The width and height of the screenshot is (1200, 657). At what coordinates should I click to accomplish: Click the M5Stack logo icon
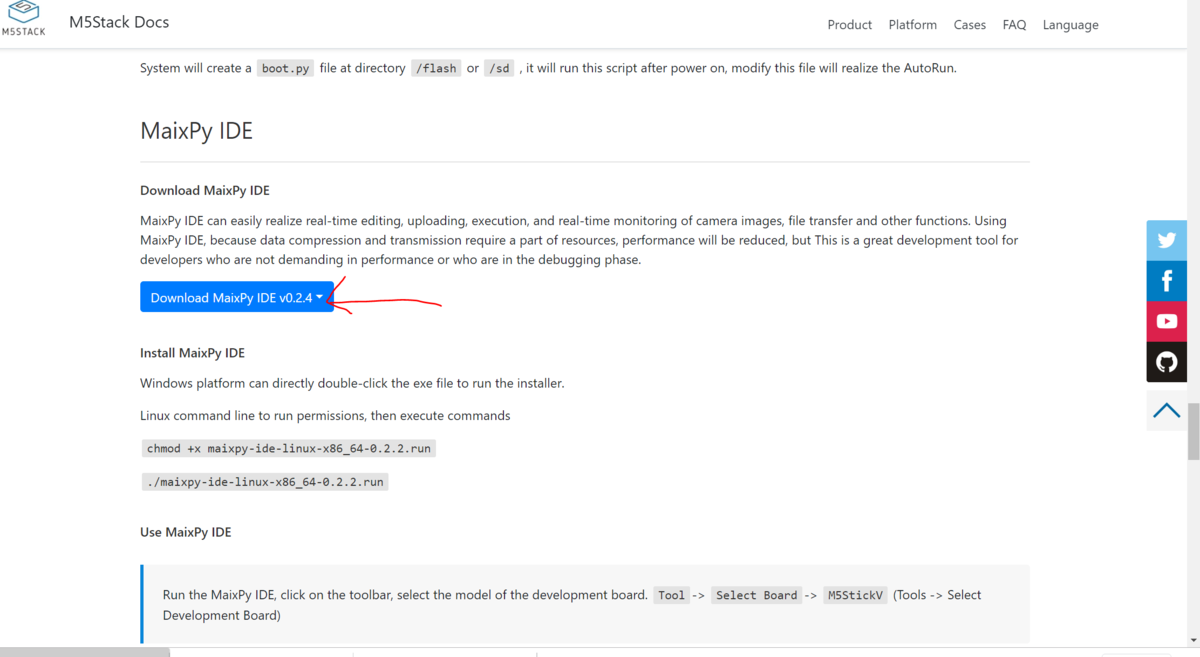[23, 19]
